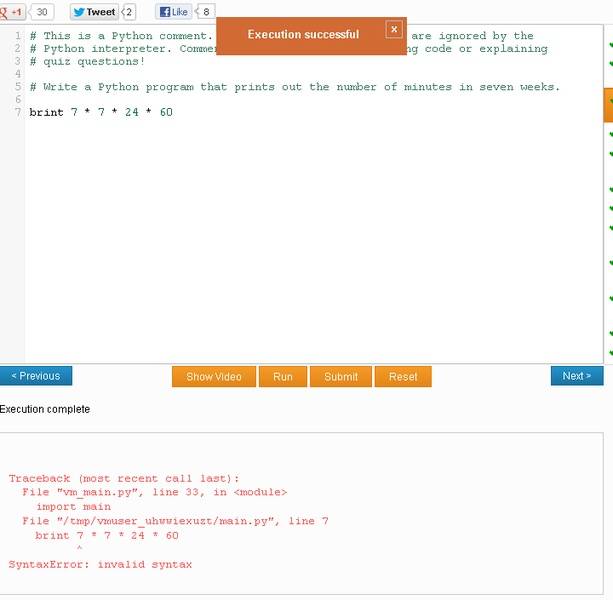Close the Execution successful notification
The width and height of the screenshot is (613, 600).
tap(394, 29)
